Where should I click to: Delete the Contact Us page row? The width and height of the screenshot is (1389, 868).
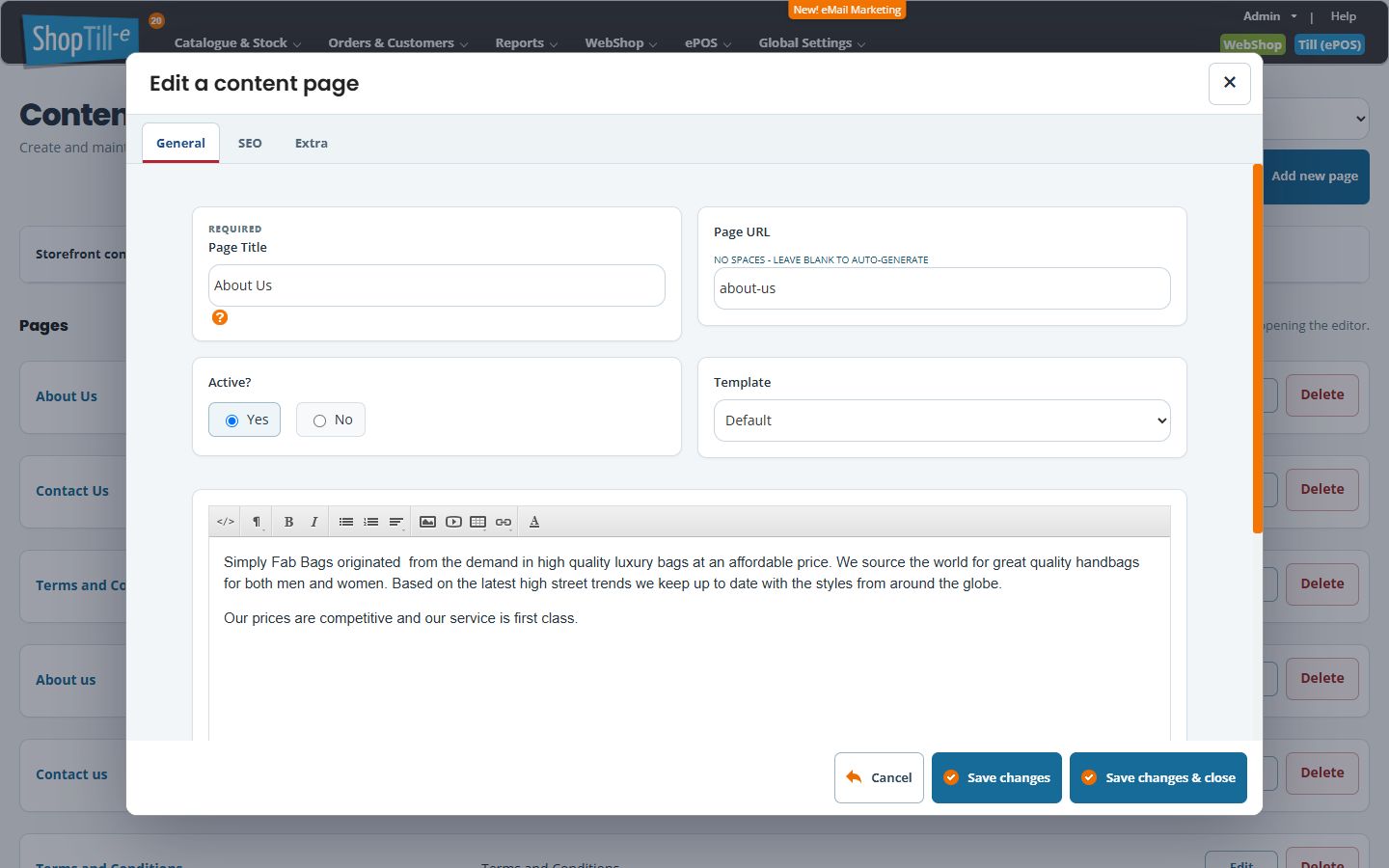coord(1321,489)
